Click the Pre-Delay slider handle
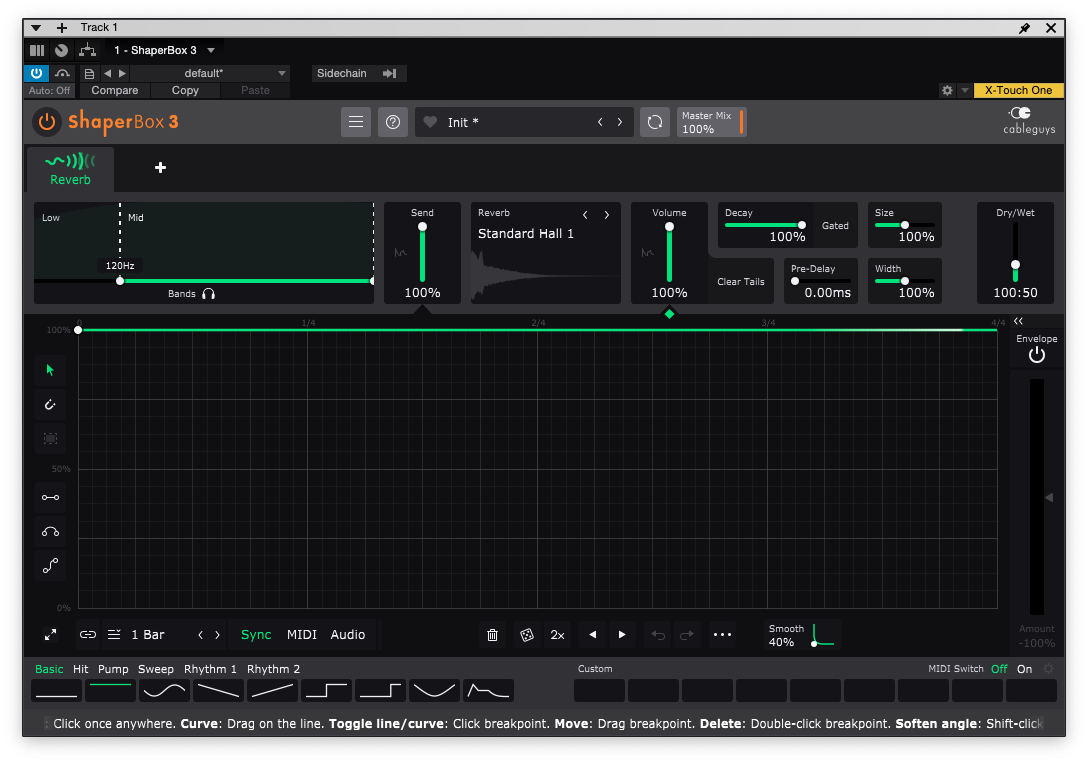The image size is (1088, 763). 795,281
